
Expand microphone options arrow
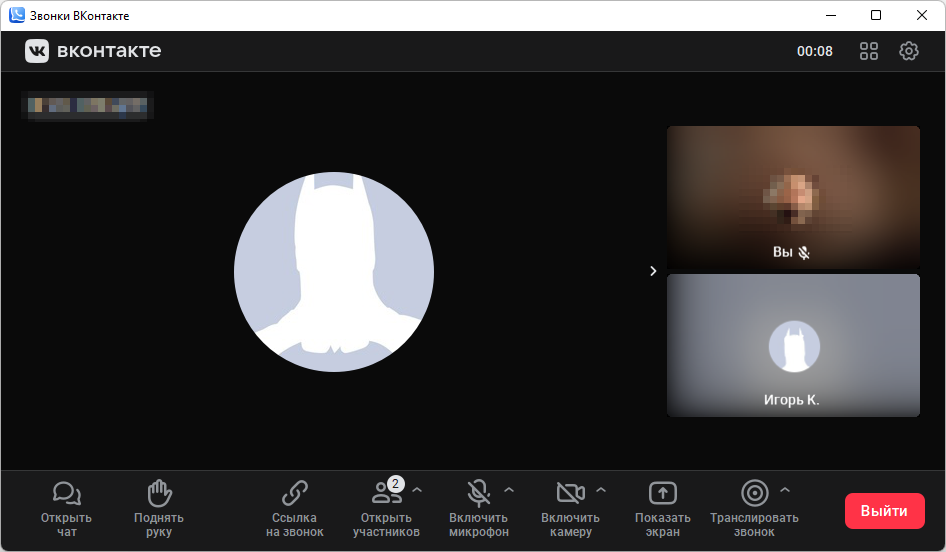509,490
